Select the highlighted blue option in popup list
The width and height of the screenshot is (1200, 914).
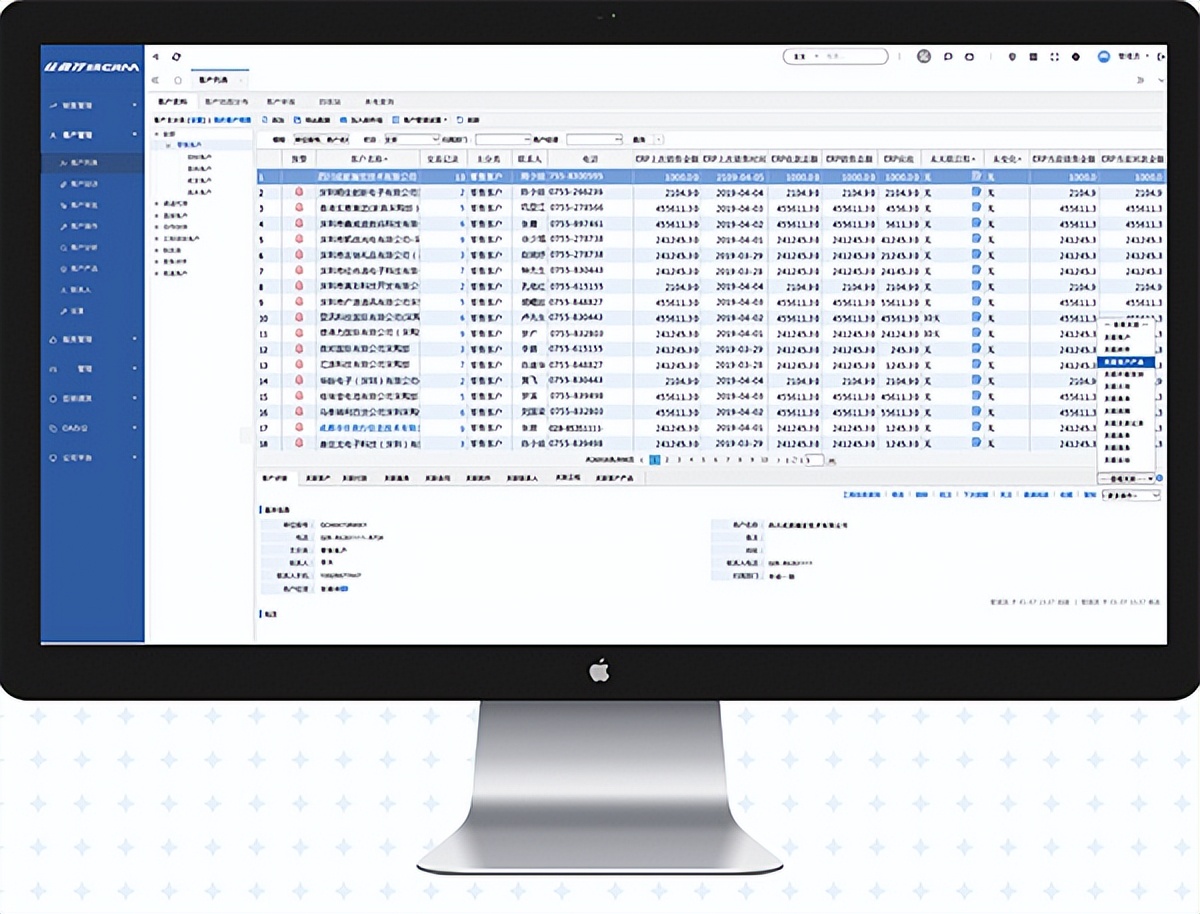(1126, 362)
